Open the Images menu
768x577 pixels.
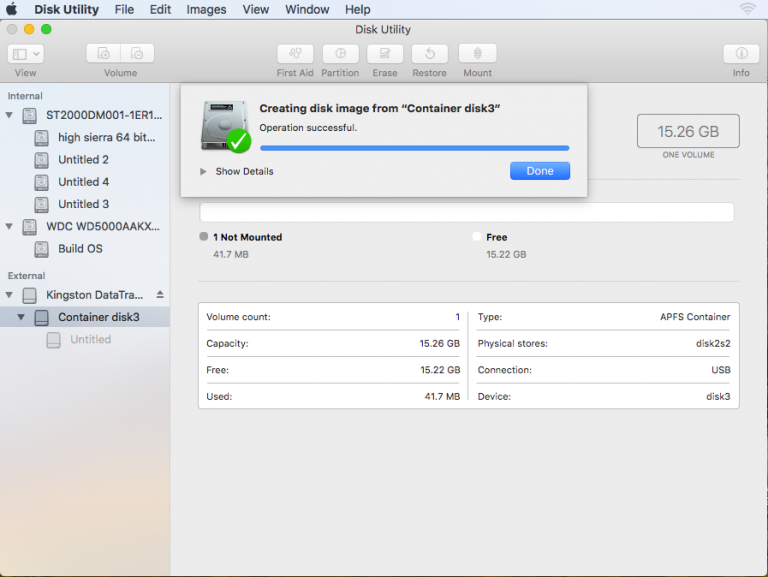[x=206, y=9]
